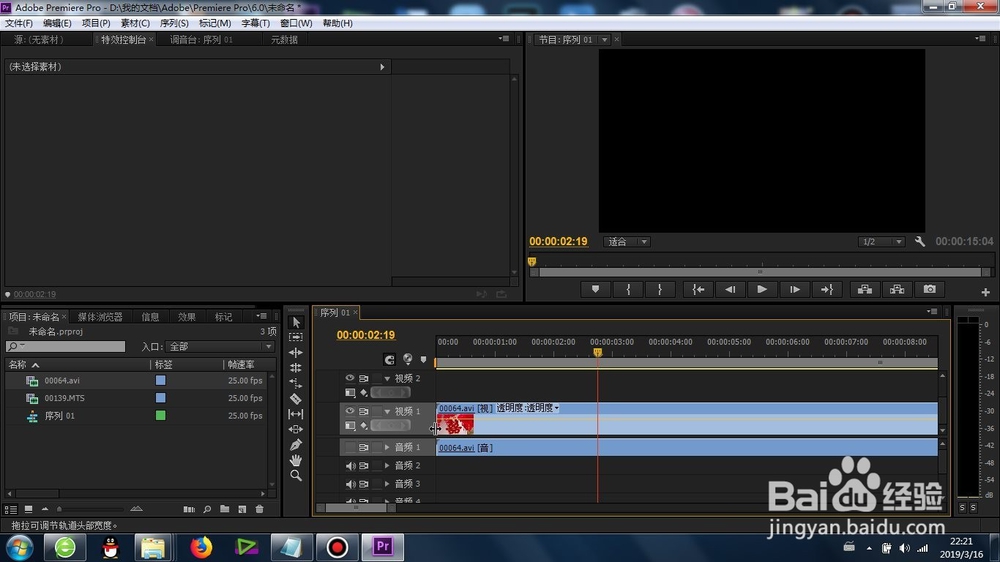Viewport: 1000px width, 562px height.
Task: Step back one frame
Action: (x=730, y=290)
